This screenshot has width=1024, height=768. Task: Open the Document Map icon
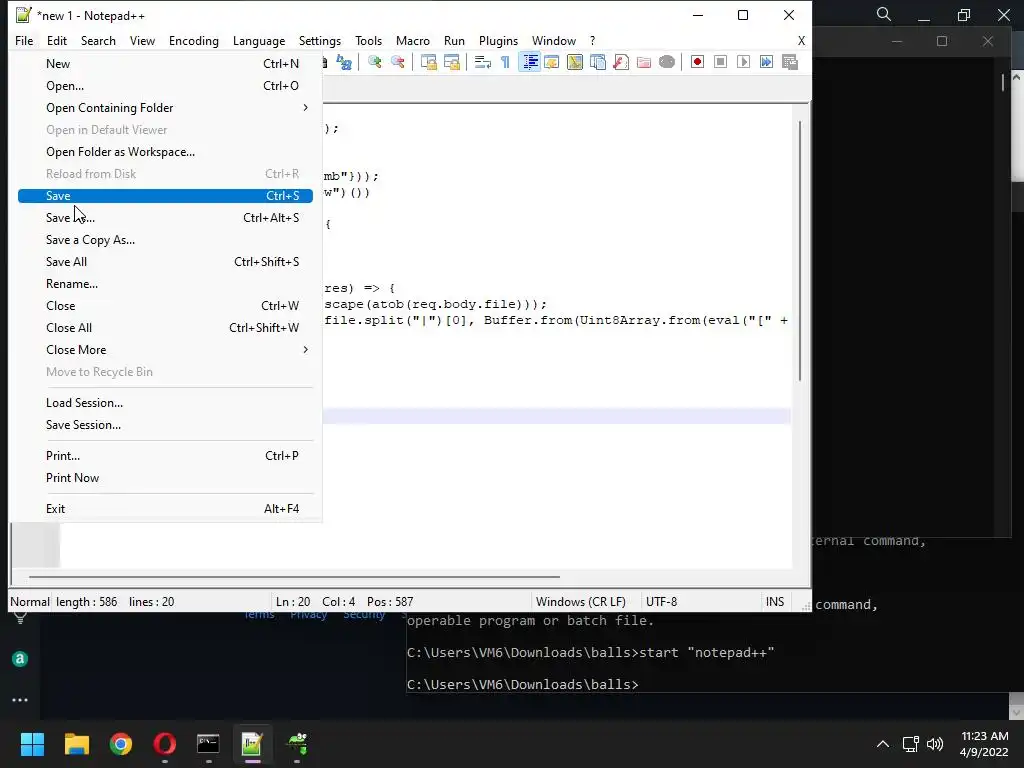[575, 62]
